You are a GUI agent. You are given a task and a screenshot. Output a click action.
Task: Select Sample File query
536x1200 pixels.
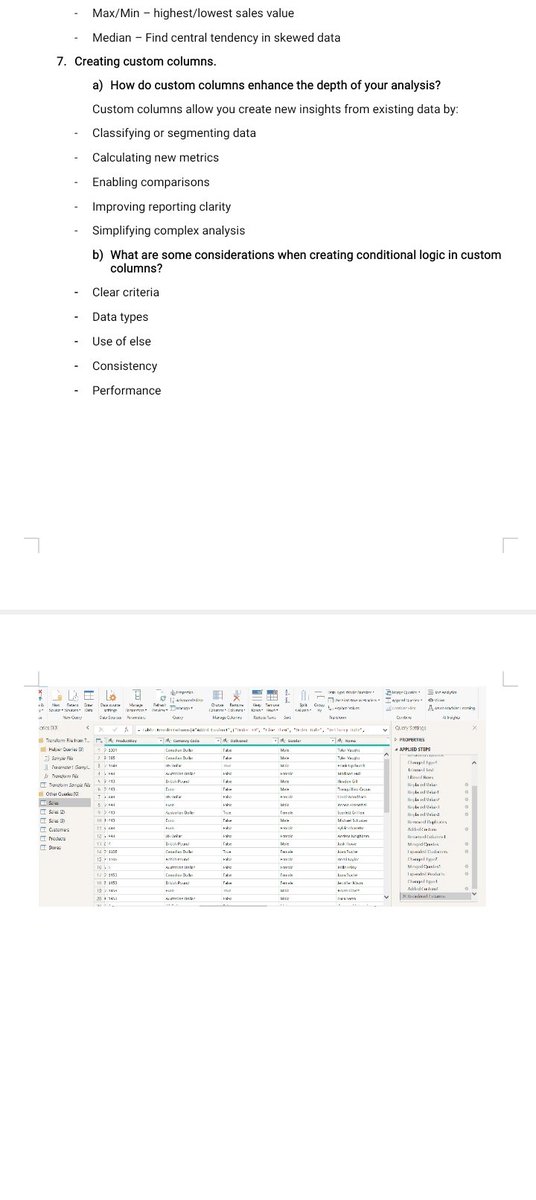[60, 756]
